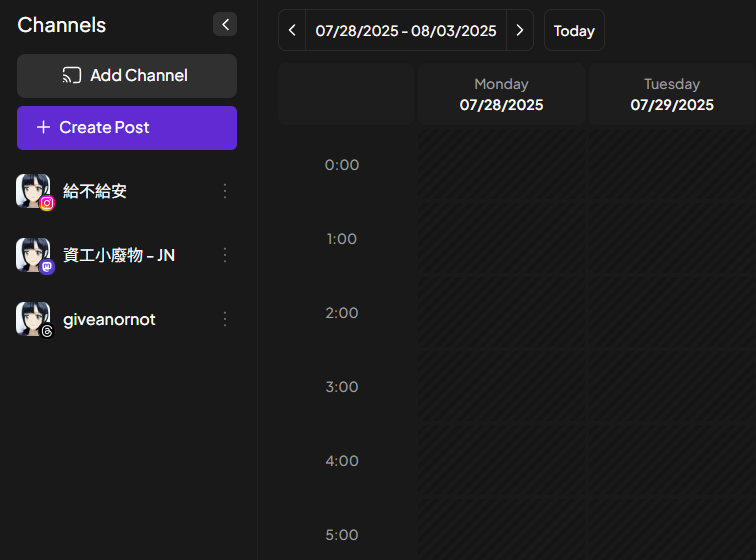Open options menu for 給不給安 channel
This screenshot has height=560, width=756.
(x=225, y=191)
